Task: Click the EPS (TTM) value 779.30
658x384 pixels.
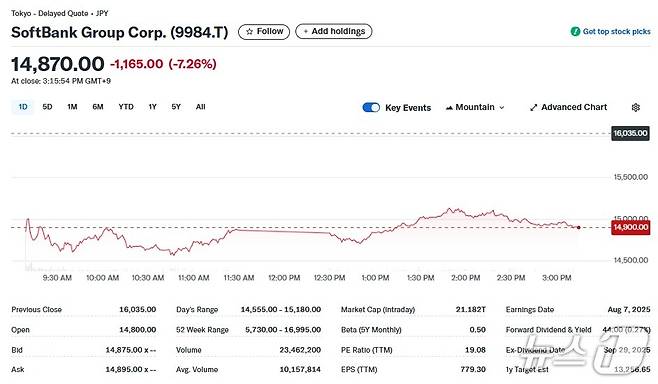Action: point(473,370)
